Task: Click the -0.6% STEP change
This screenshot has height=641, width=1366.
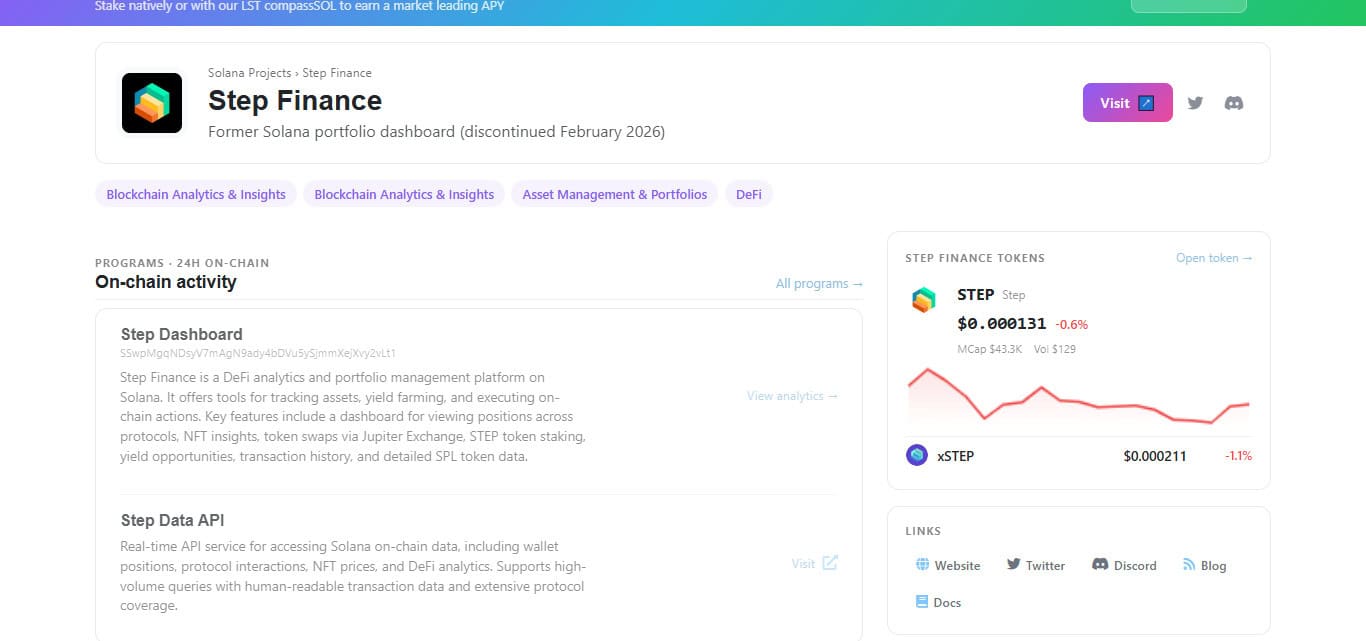Action: 1071,324
